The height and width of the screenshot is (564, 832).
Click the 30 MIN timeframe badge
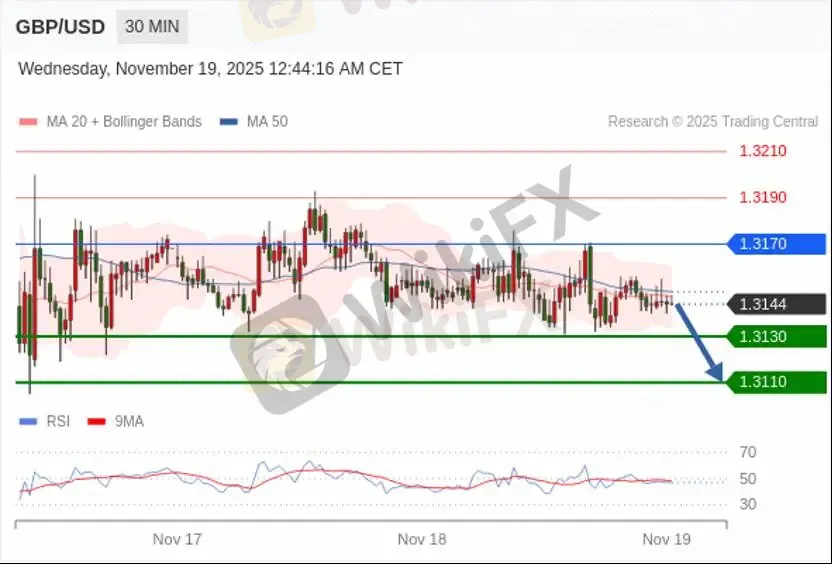pos(152,27)
